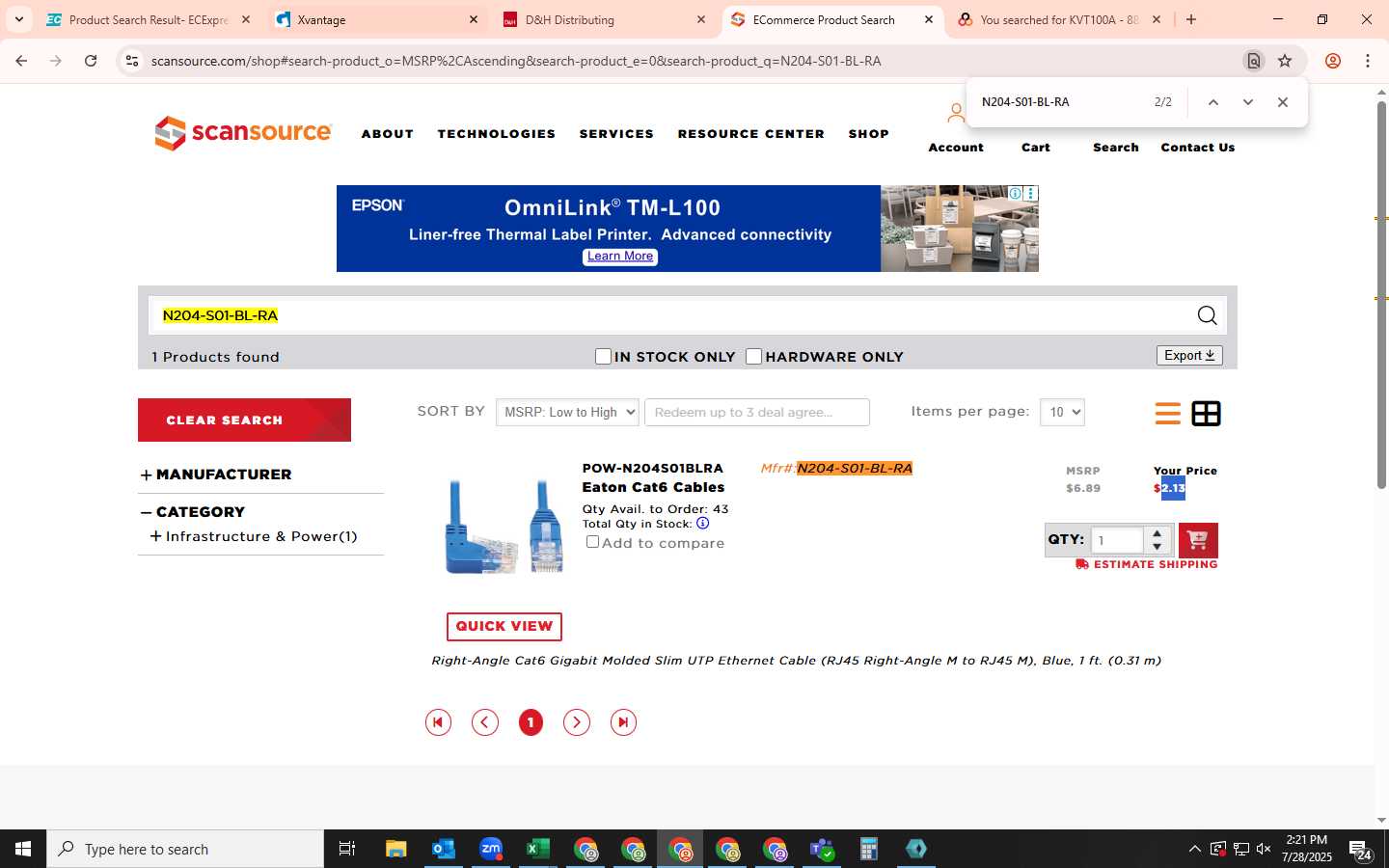Open Total Qty in Stock info icon
1389x868 pixels.
(702, 524)
